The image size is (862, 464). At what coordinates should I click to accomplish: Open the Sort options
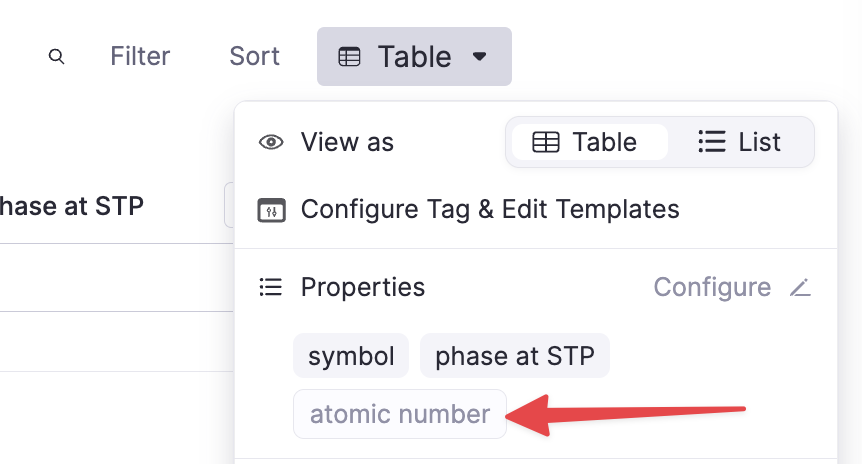click(x=254, y=56)
